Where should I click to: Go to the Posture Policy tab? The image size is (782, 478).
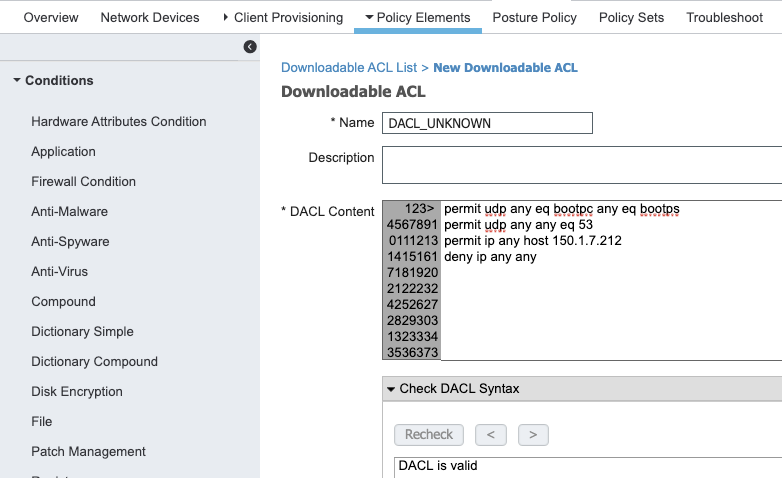click(534, 17)
